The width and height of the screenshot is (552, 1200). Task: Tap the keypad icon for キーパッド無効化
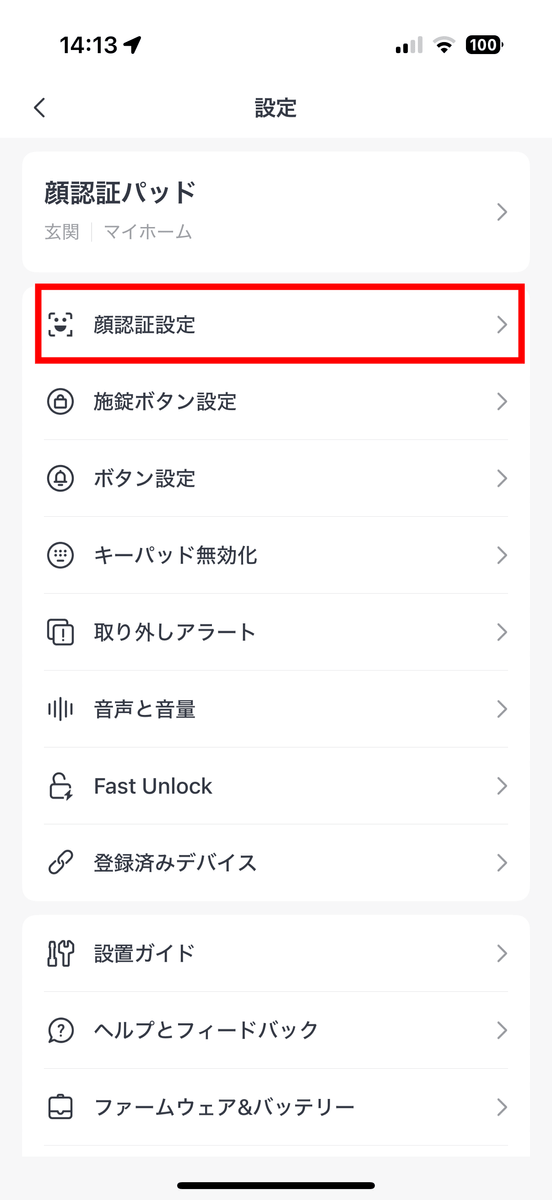[61, 555]
